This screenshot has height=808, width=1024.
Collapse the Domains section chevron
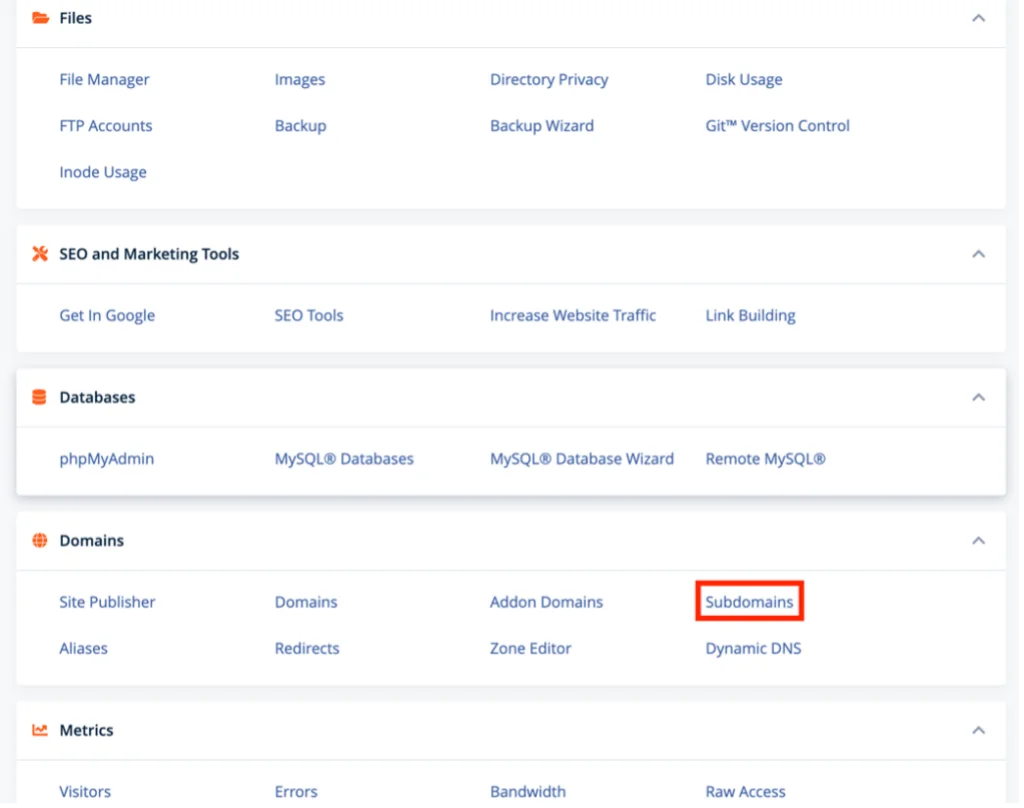coord(978,541)
